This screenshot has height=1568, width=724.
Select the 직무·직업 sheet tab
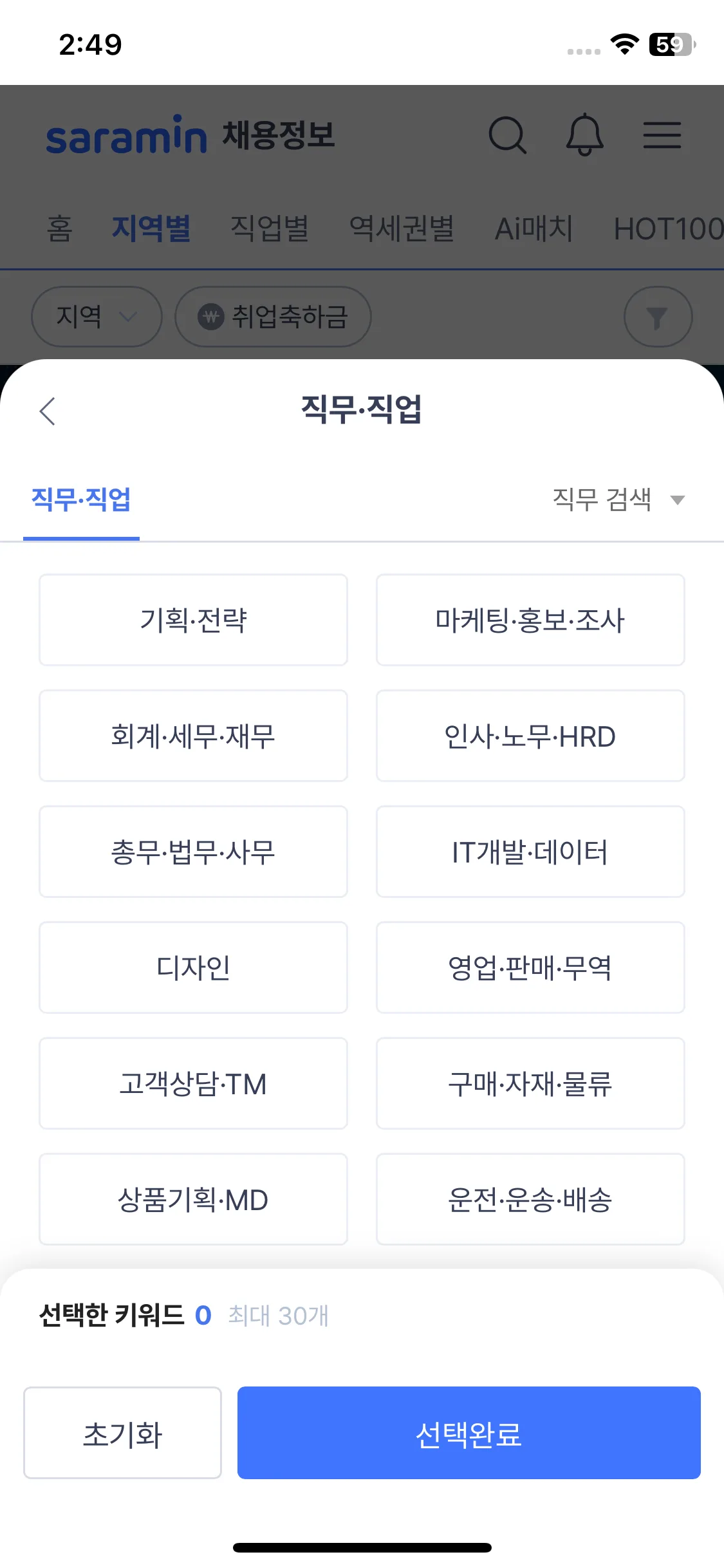click(81, 499)
